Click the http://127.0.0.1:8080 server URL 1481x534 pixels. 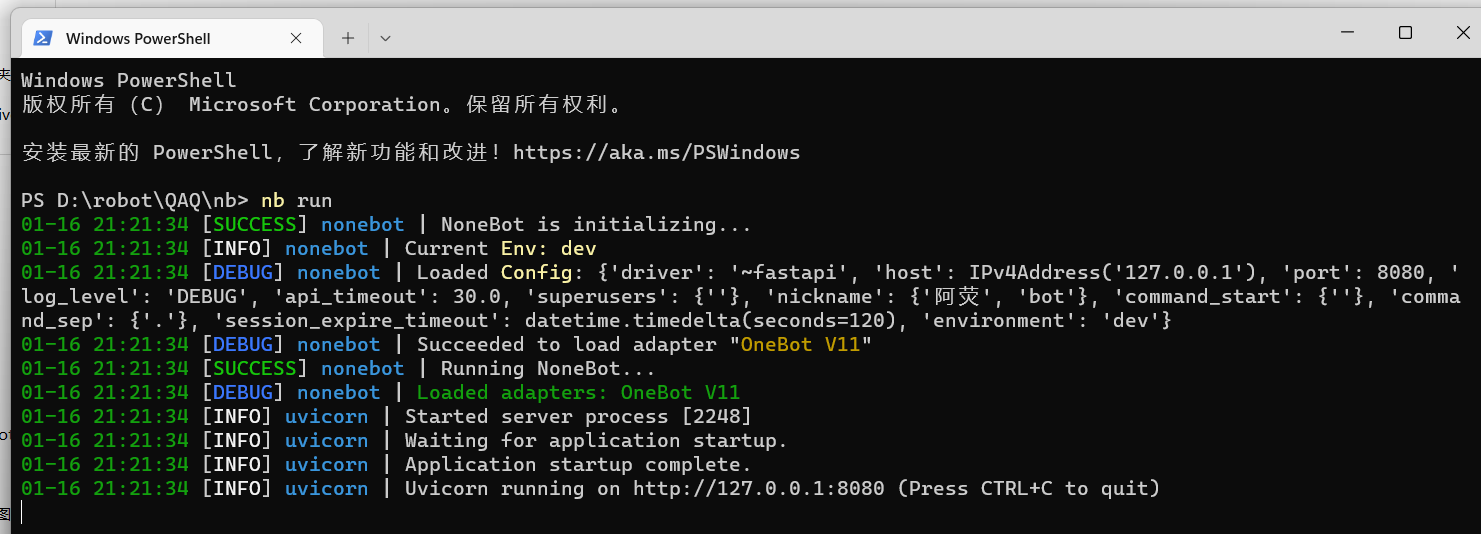pos(759,489)
